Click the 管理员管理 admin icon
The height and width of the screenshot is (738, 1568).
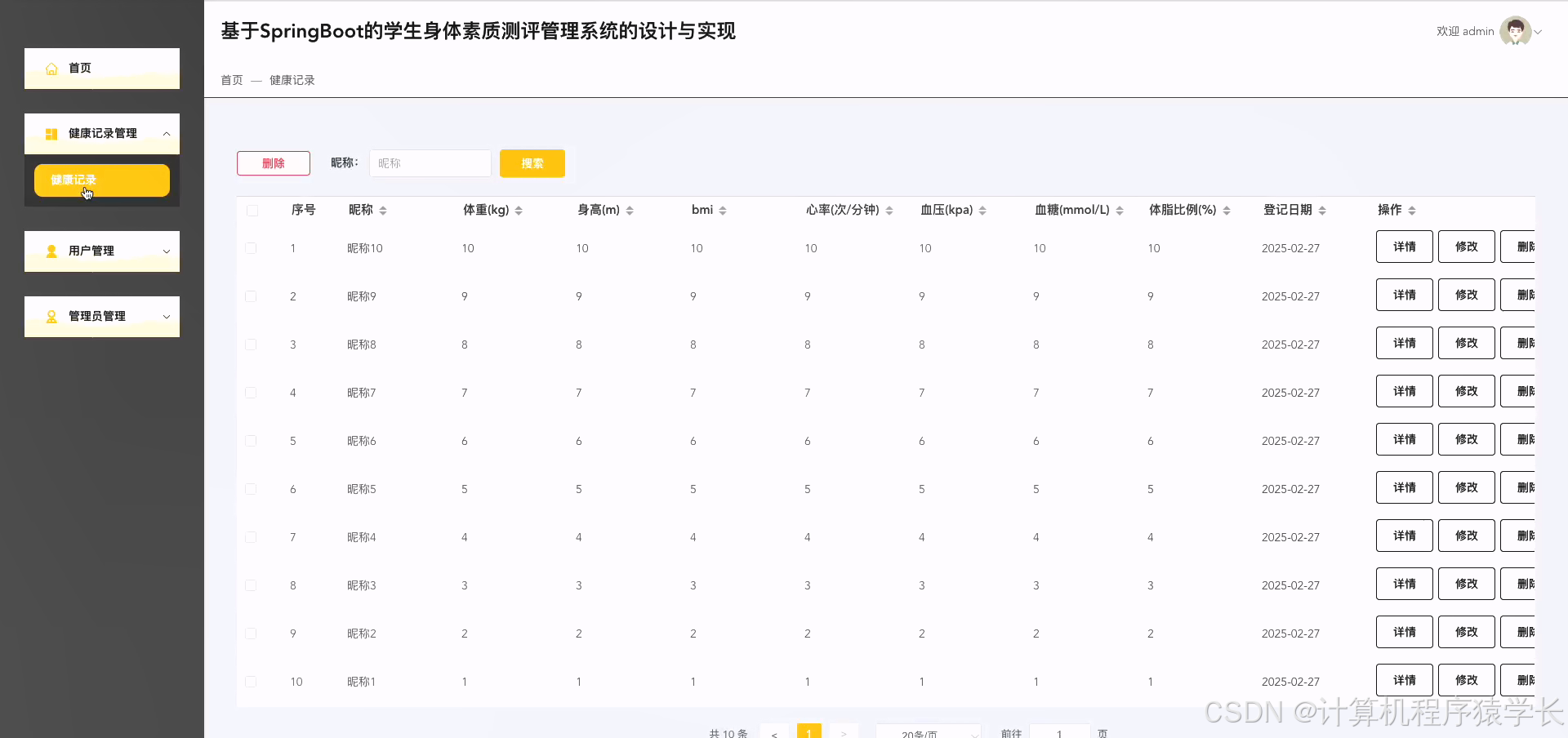point(51,317)
